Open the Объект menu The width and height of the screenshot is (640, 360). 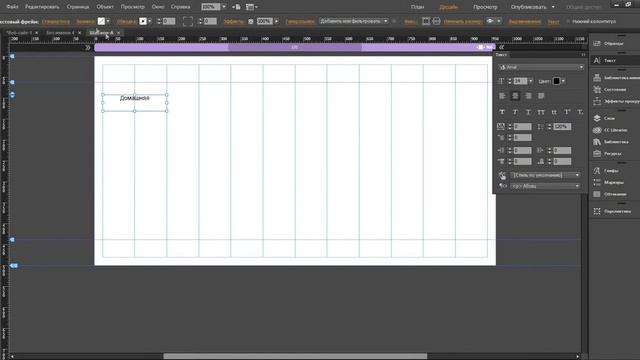click(105, 7)
